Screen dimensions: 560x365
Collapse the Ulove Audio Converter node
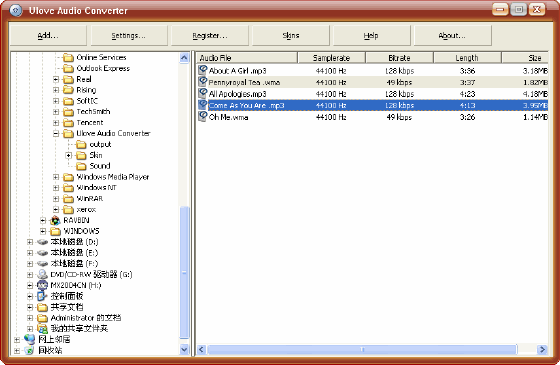pyautogui.click(x=56, y=134)
